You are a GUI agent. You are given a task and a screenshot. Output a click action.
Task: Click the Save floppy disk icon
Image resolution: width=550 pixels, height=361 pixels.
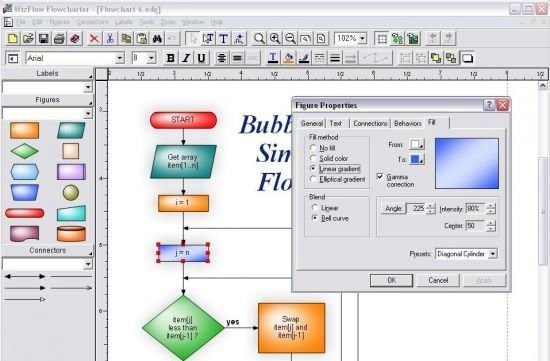43,38
